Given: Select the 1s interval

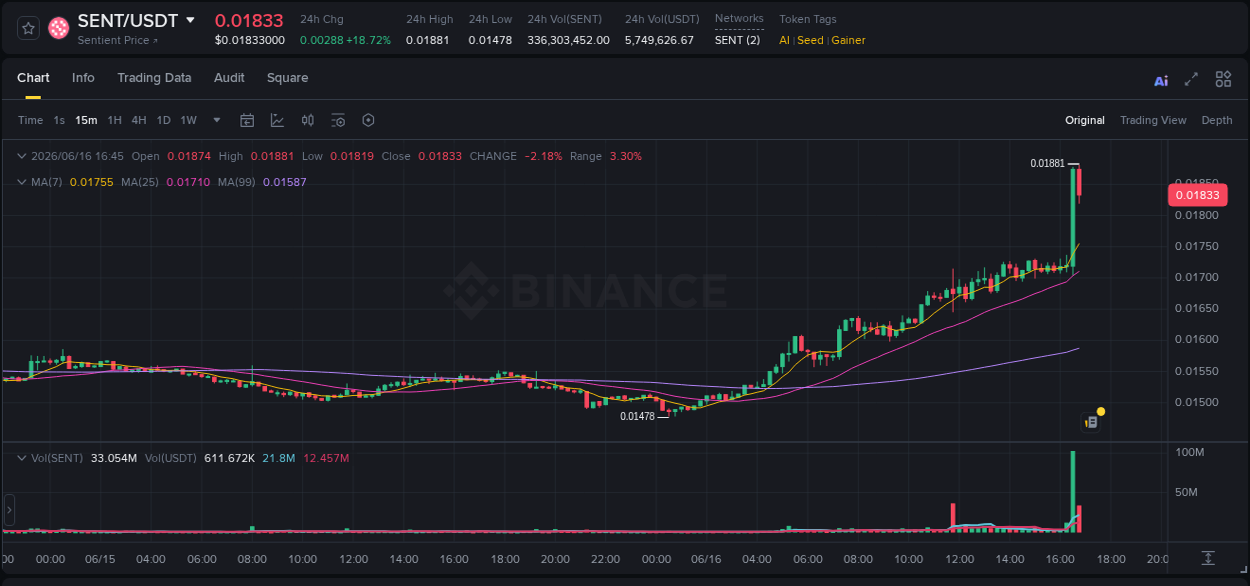Looking at the screenshot, I should point(59,120).
